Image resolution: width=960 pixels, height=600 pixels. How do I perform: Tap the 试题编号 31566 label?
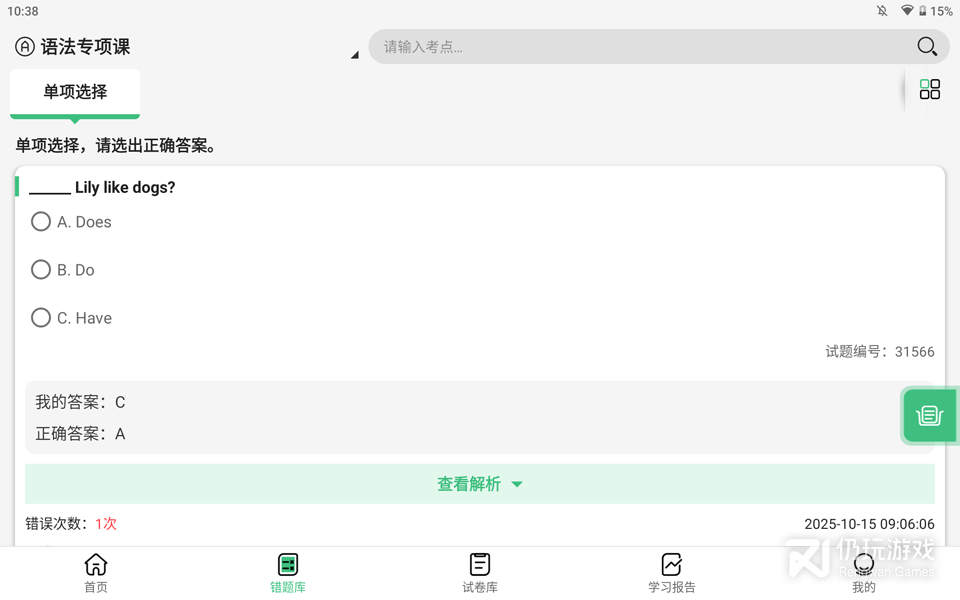tap(879, 352)
